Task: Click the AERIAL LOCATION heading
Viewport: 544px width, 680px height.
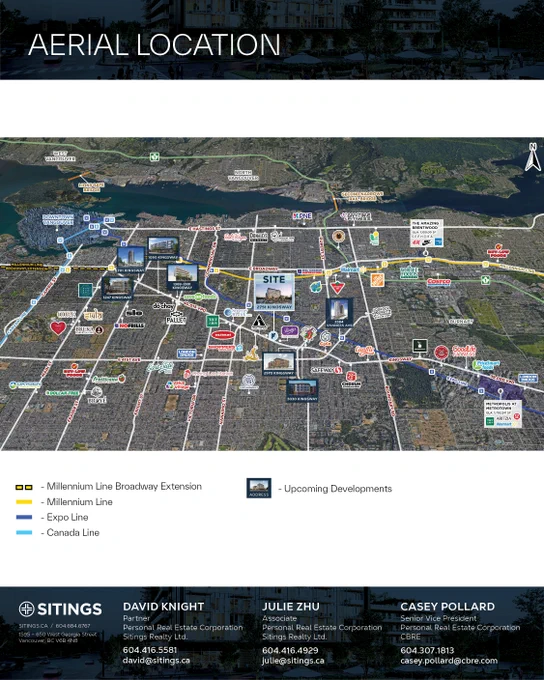Action: 154,45
